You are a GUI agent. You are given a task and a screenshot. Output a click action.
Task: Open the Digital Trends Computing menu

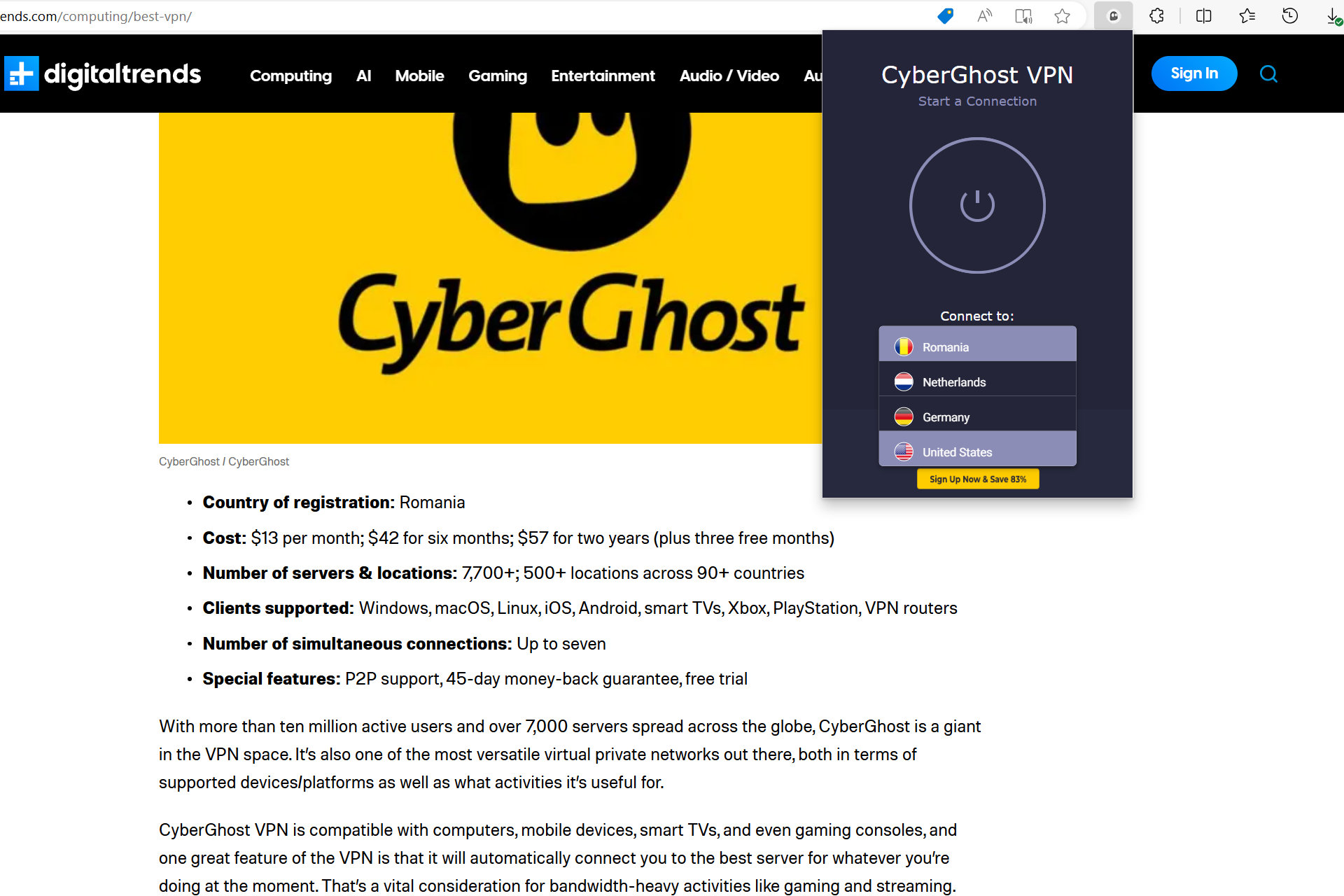291,76
